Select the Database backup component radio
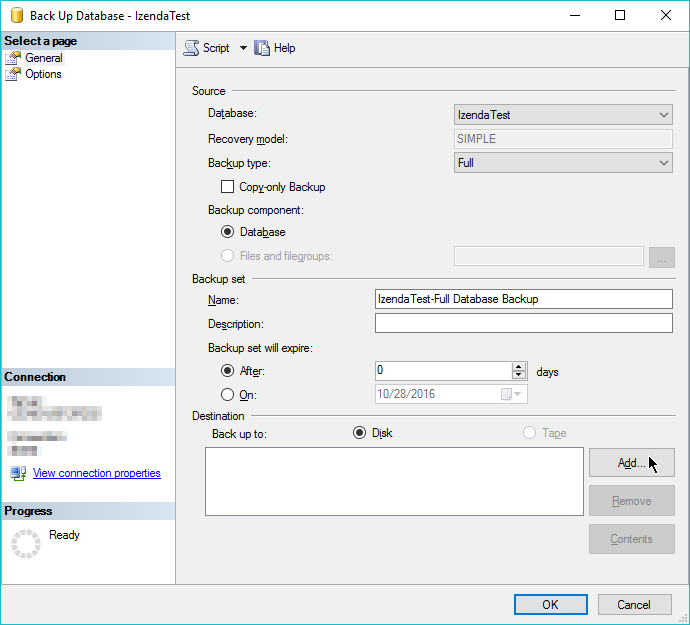Image resolution: width=690 pixels, height=625 pixels. pyautogui.click(x=227, y=232)
